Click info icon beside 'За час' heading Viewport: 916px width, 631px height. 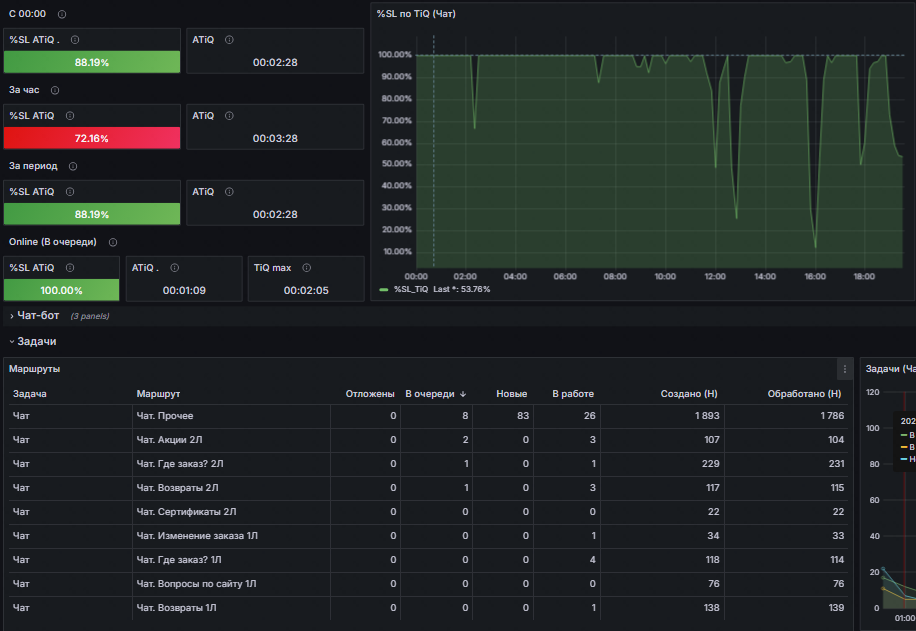[55, 90]
